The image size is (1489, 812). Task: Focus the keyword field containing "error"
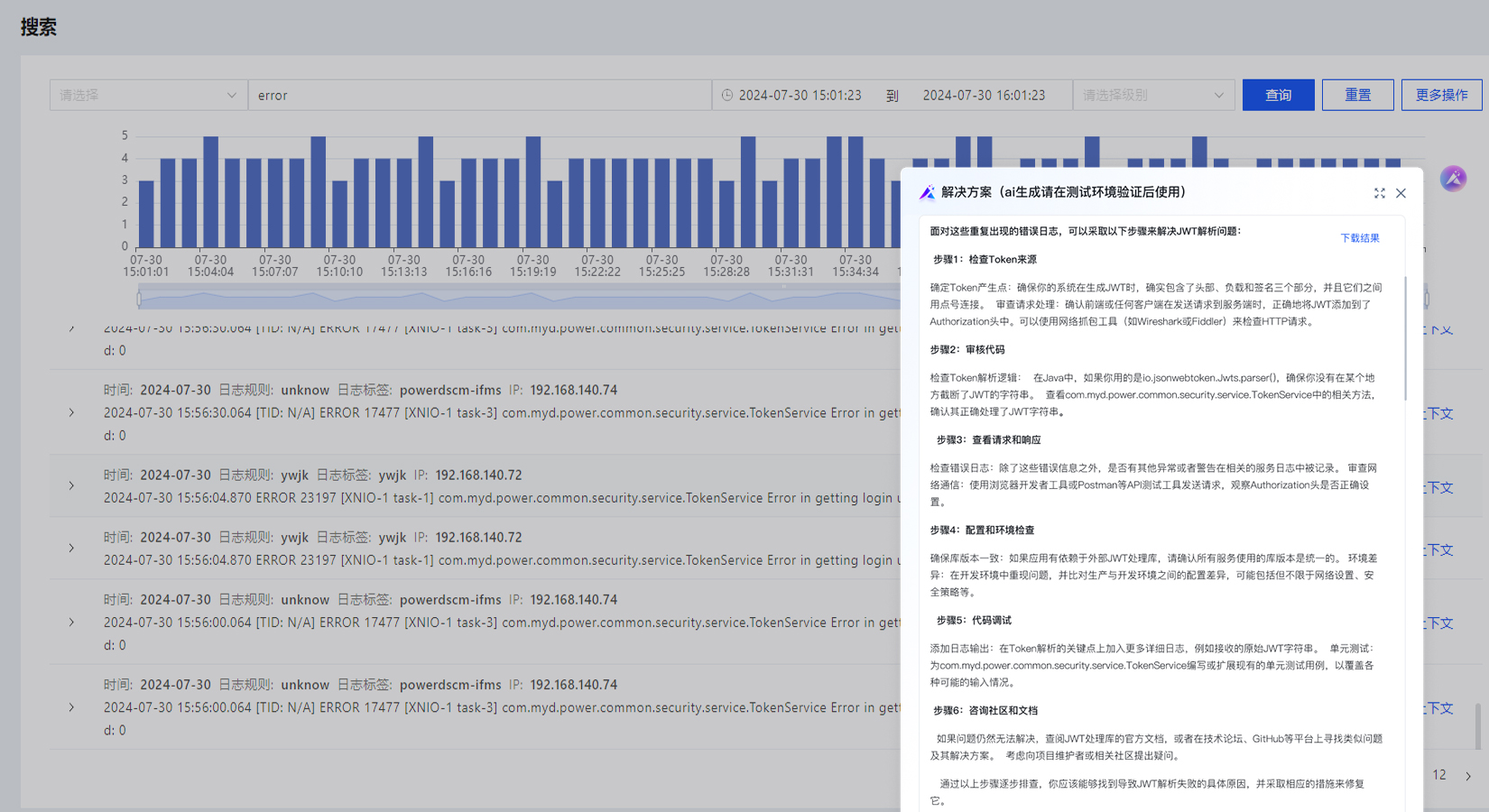478,95
